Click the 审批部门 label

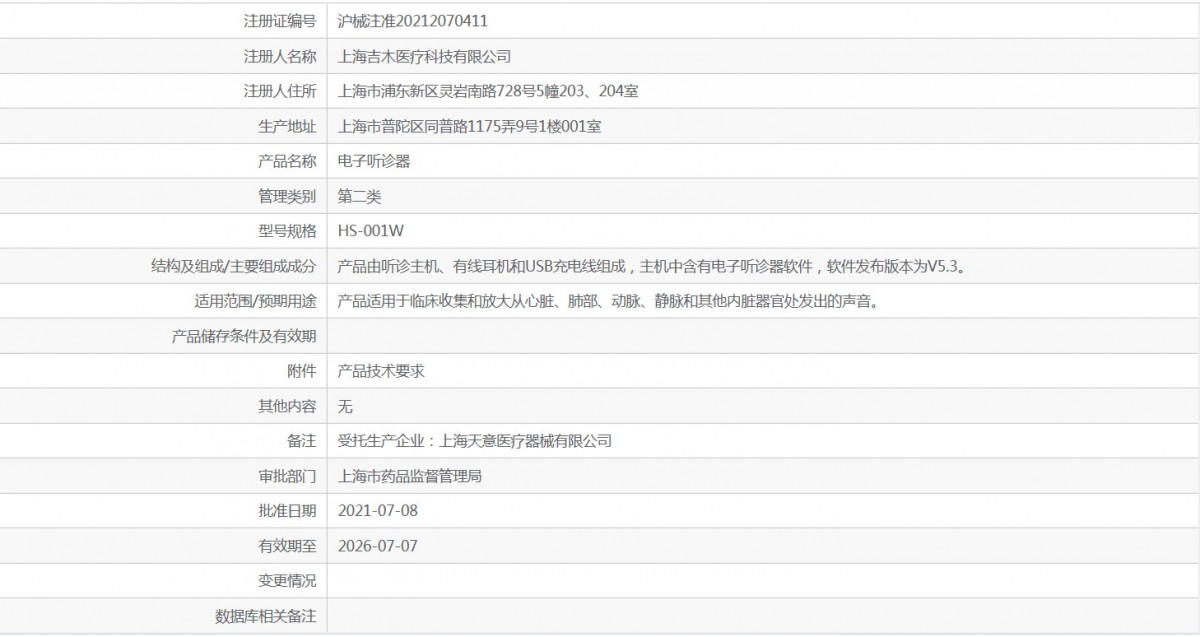pyautogui.click(x=287, y=476)
